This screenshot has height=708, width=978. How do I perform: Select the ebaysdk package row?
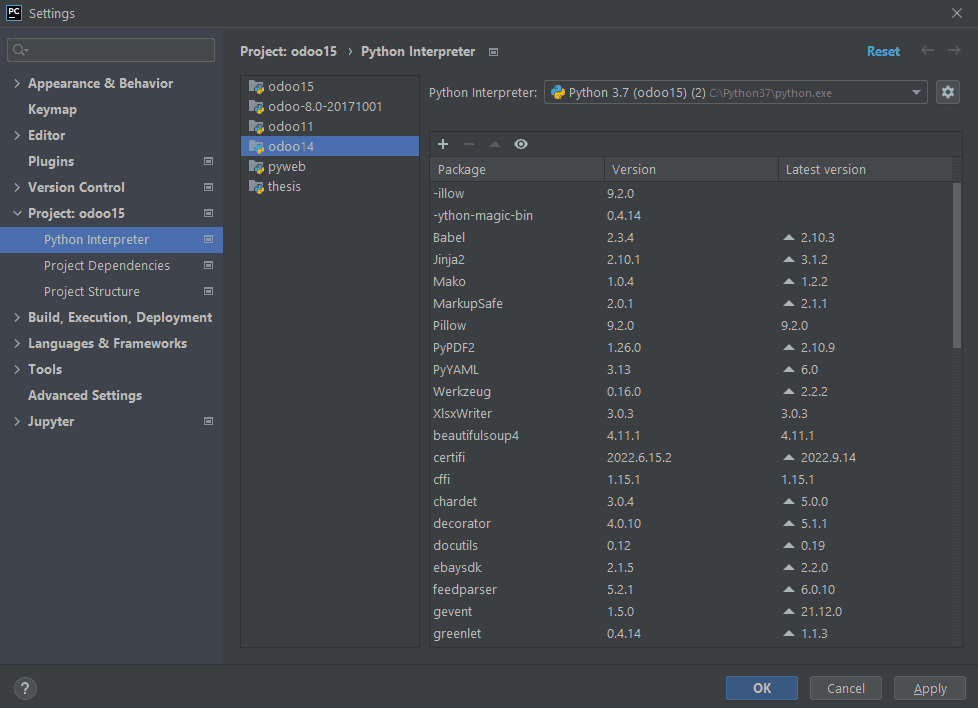tap(691, 568)
